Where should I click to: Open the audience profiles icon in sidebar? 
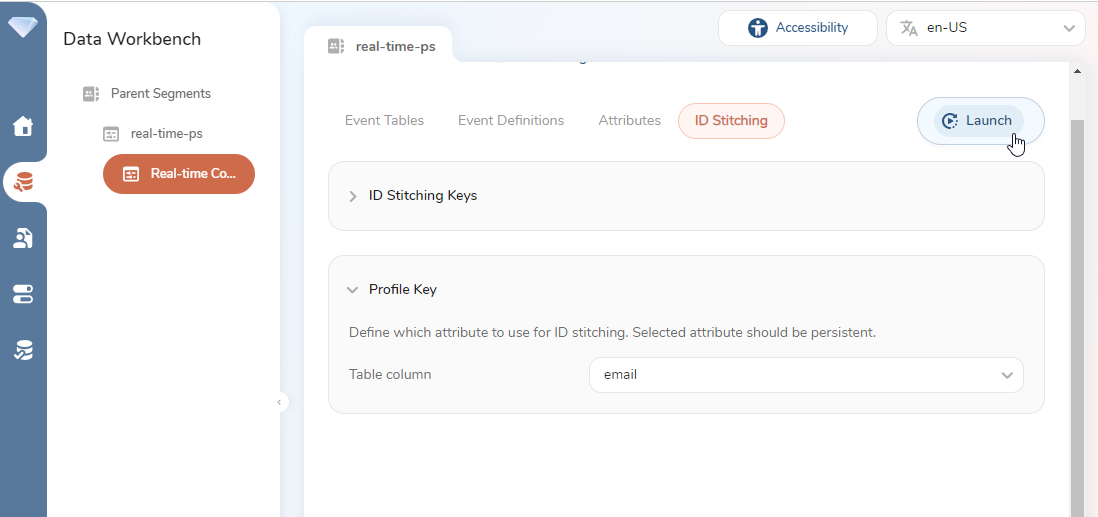click(23, 238)
